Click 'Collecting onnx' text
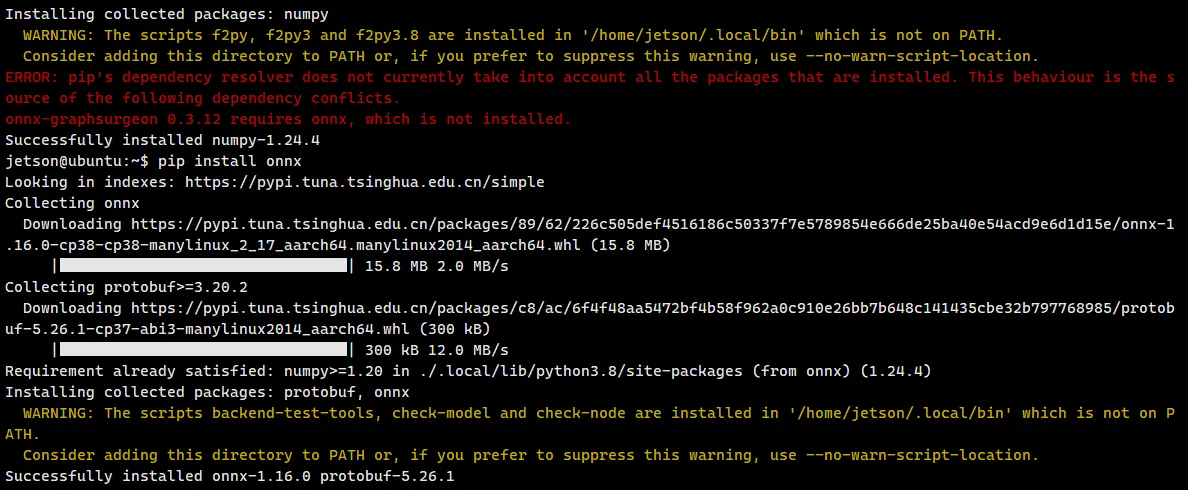The height and width of the screenshot is (490, 1188). [72, 203]
